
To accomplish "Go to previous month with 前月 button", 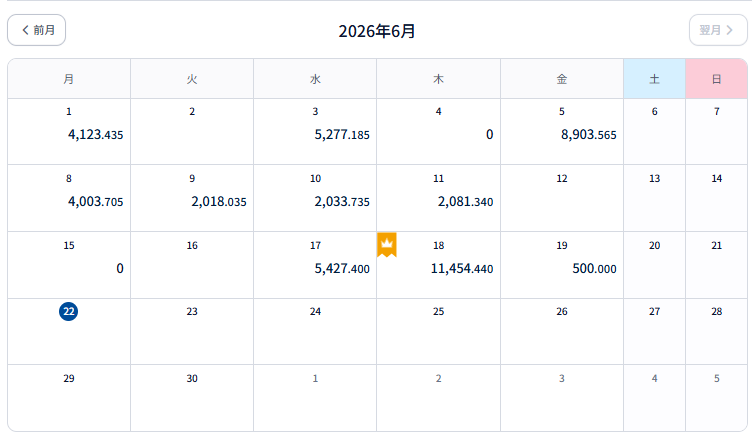I will (x=36, y=30).
